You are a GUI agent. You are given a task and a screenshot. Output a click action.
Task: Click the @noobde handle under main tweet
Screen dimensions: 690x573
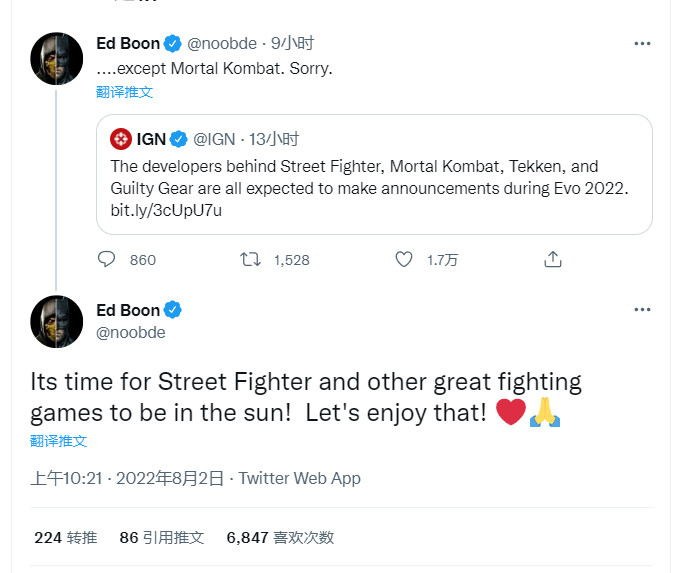pos(131,332)
